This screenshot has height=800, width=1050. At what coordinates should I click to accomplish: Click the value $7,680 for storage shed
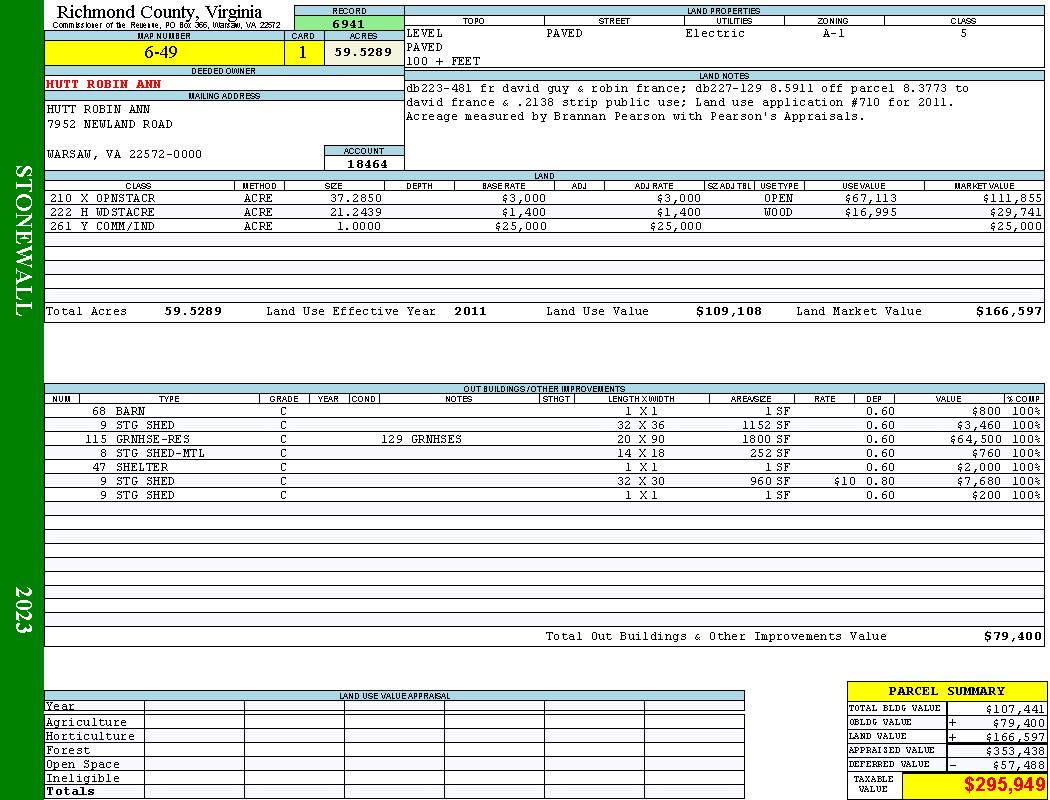(x=979, y=481)
